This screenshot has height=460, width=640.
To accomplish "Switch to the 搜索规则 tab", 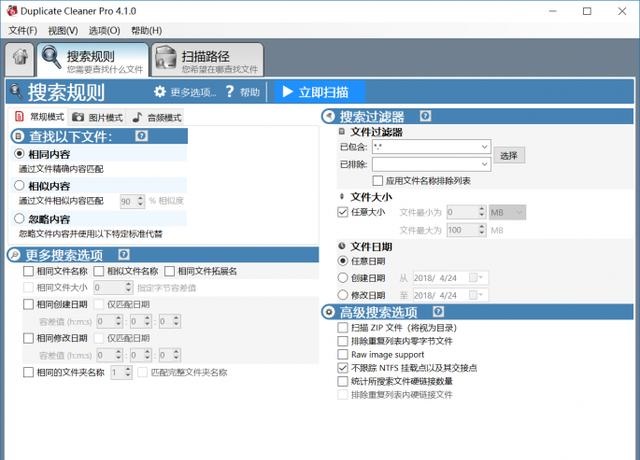I will pos(93,60).
